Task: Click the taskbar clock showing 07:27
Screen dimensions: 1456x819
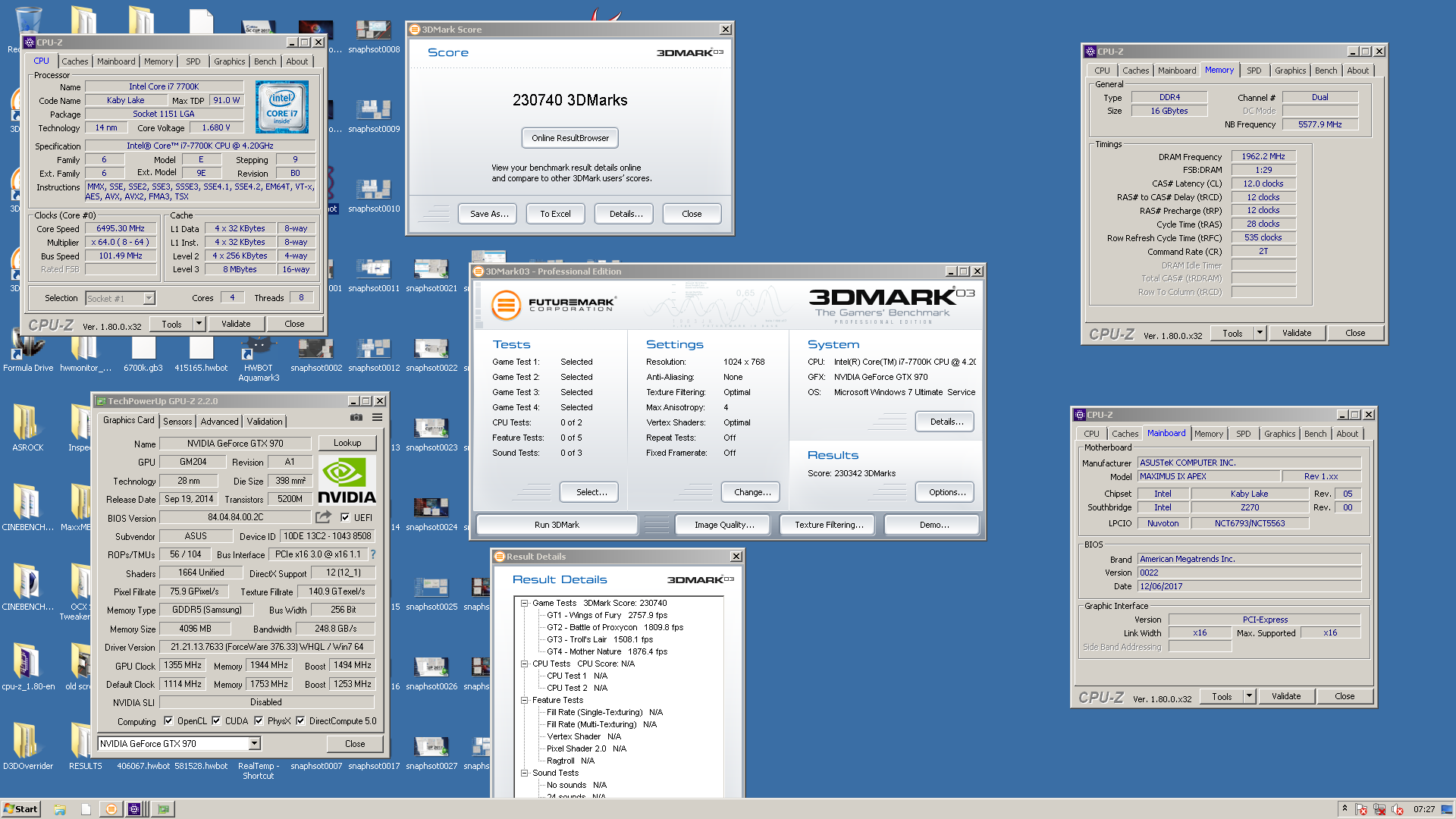Action: [1424, 809]
